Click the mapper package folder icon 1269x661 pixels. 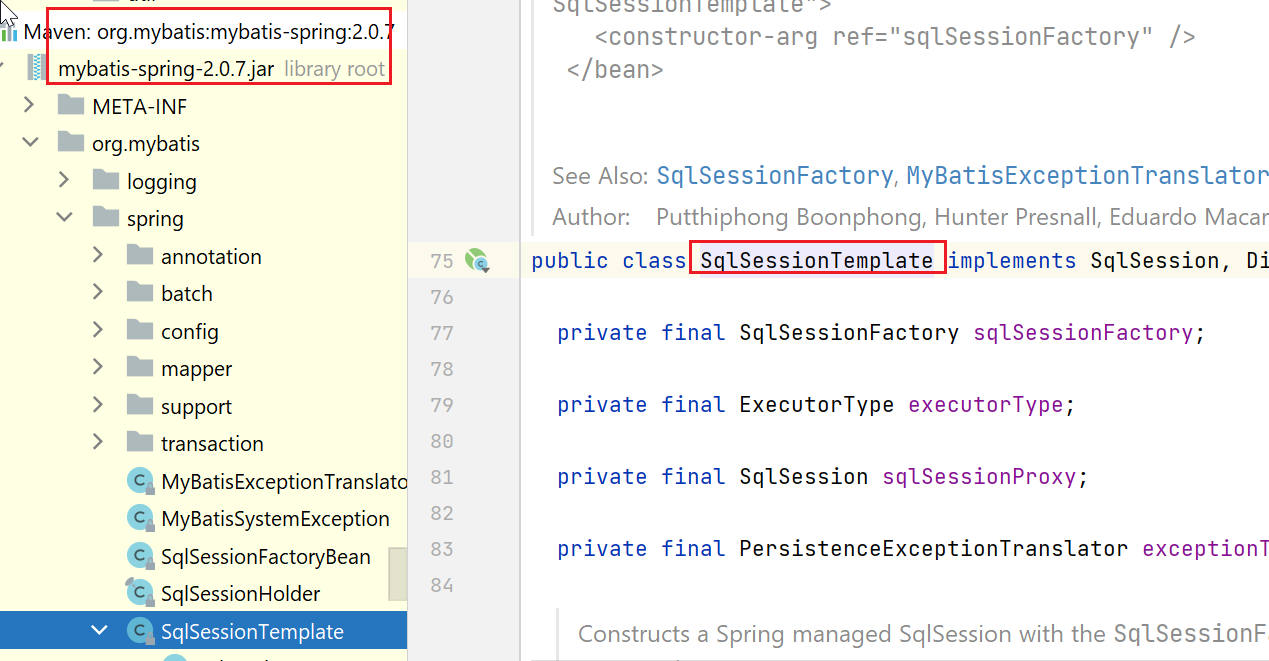pos(140,368)
